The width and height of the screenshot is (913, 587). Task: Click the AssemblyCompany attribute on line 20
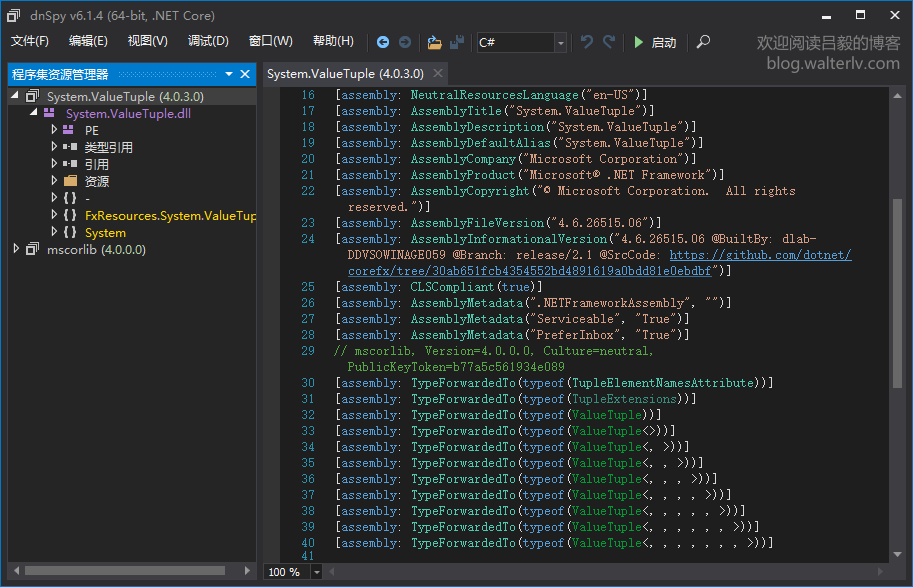click(x=463, y=158)
